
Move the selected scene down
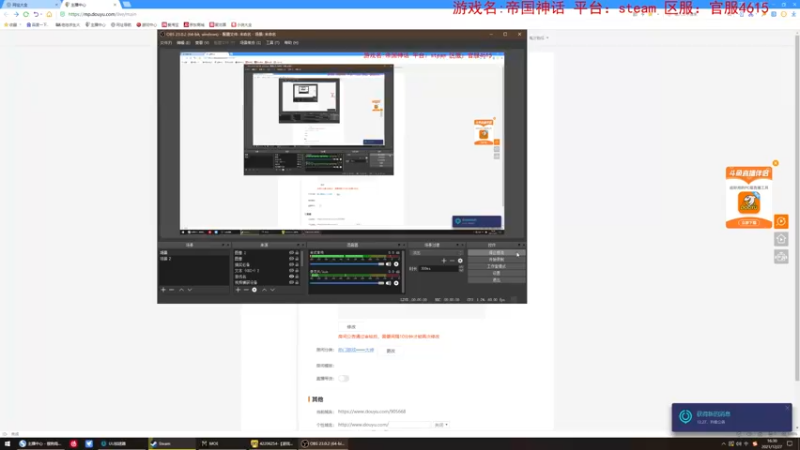pyautogui.click(x=189, y=290)
